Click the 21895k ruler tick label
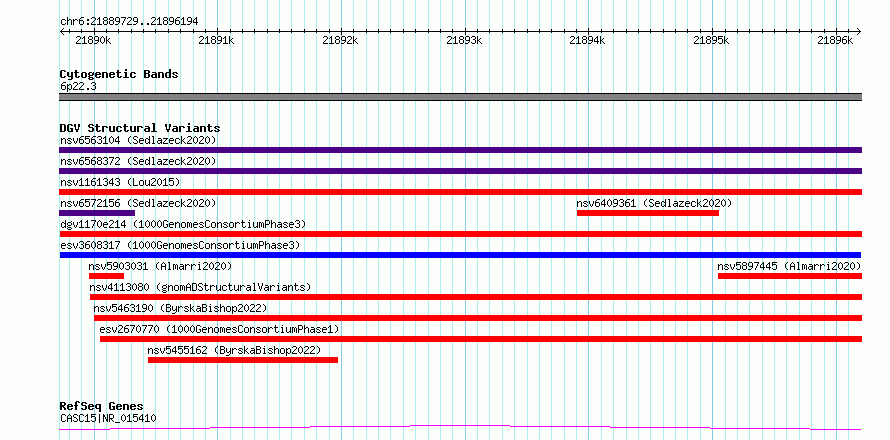The width and height of the screenshot is (890, 440). pos(712,41)
